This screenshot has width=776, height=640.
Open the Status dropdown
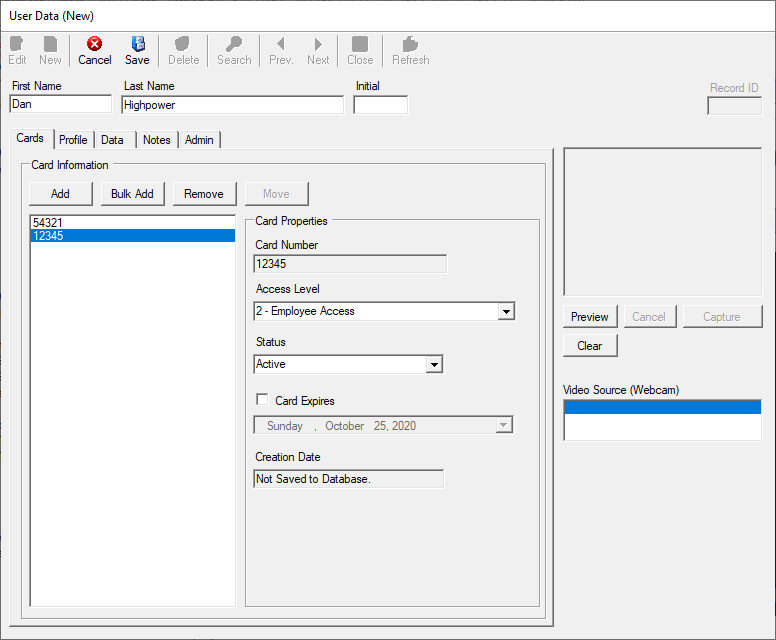click(x=434, y=364)
